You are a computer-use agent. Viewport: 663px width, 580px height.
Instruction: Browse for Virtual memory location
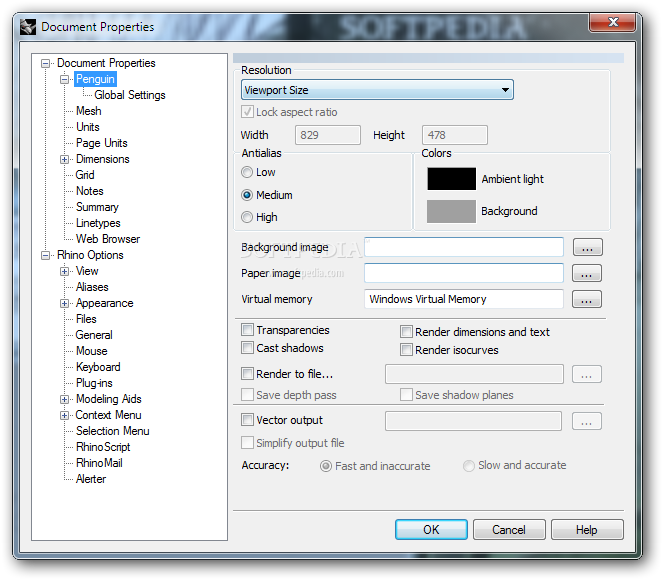tap(587, 300)
